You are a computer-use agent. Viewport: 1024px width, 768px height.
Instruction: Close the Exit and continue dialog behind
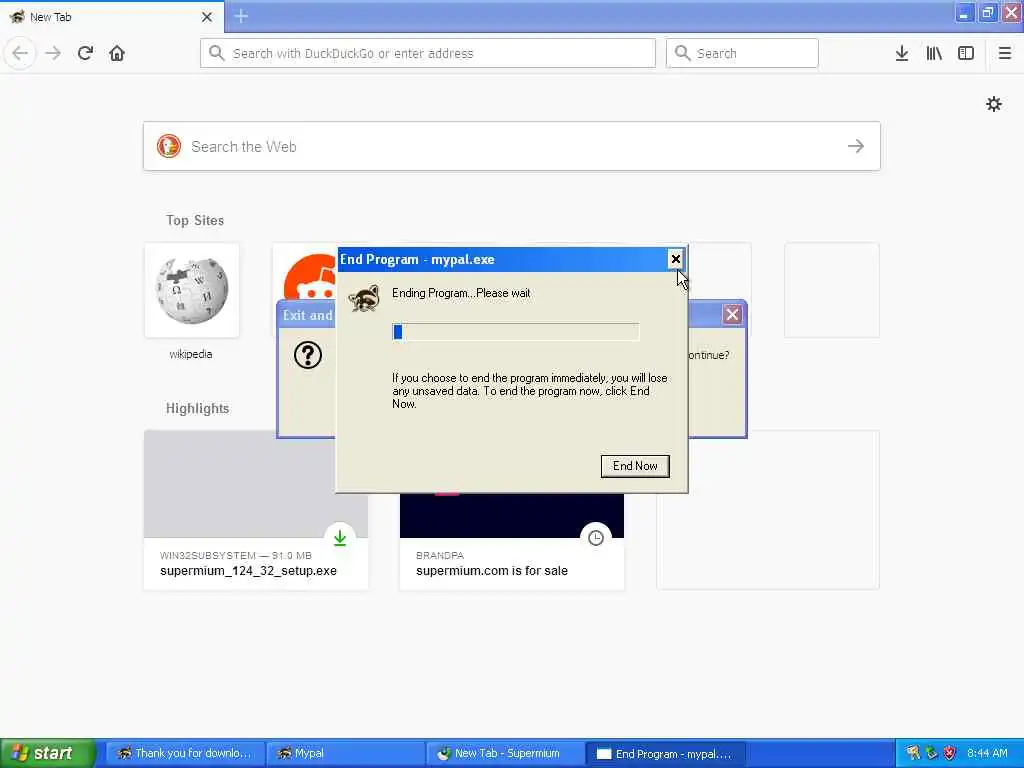[732, 315]
